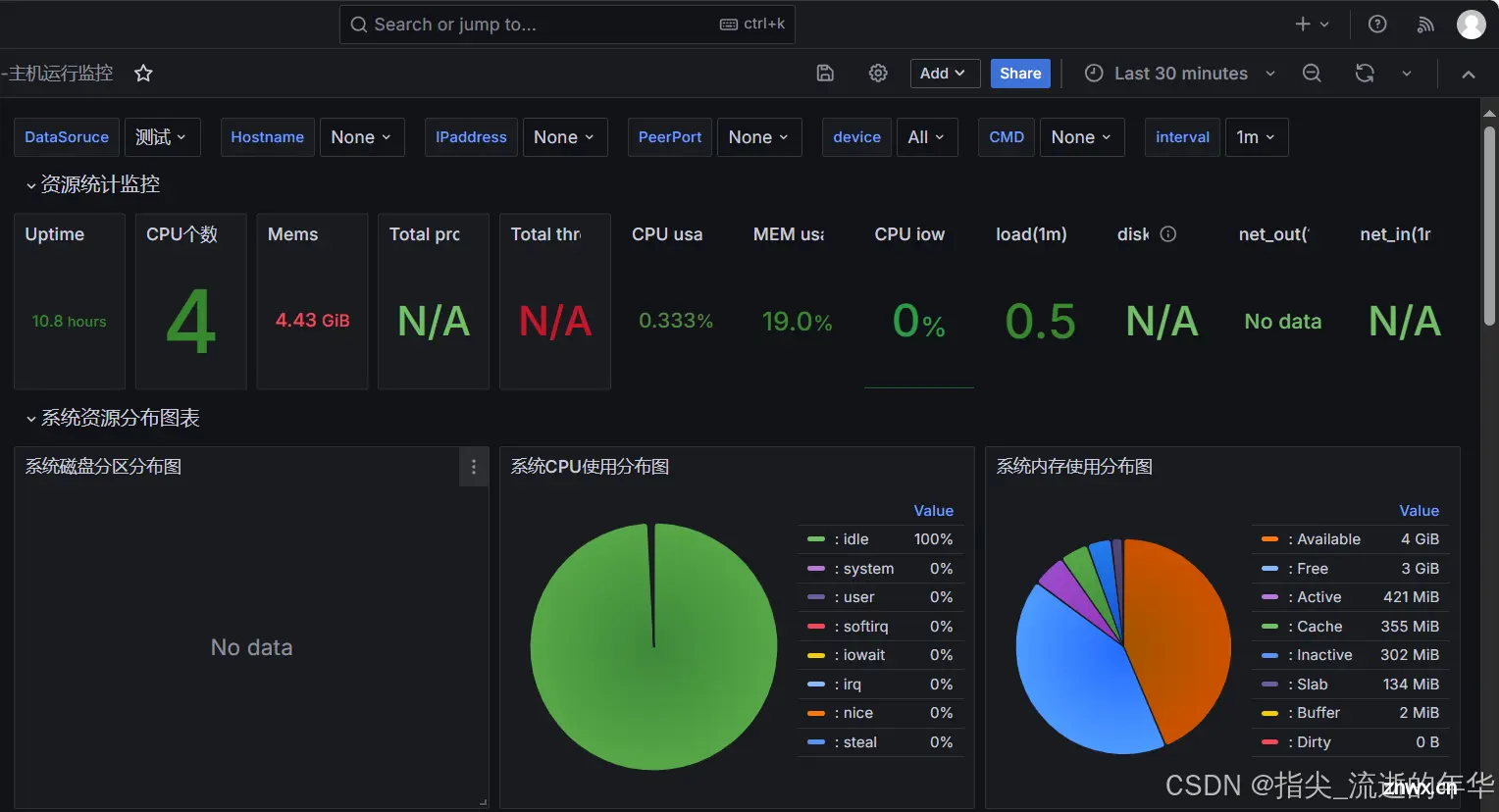Open the user profile avatar

point(1471,25)
